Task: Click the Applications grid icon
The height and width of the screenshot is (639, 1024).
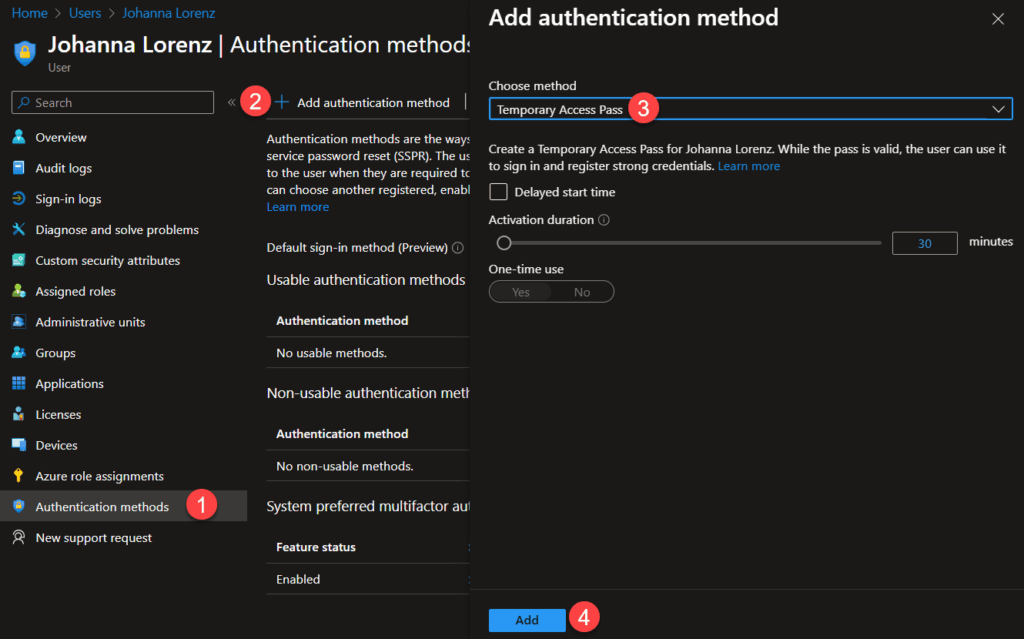Action: 18,384
